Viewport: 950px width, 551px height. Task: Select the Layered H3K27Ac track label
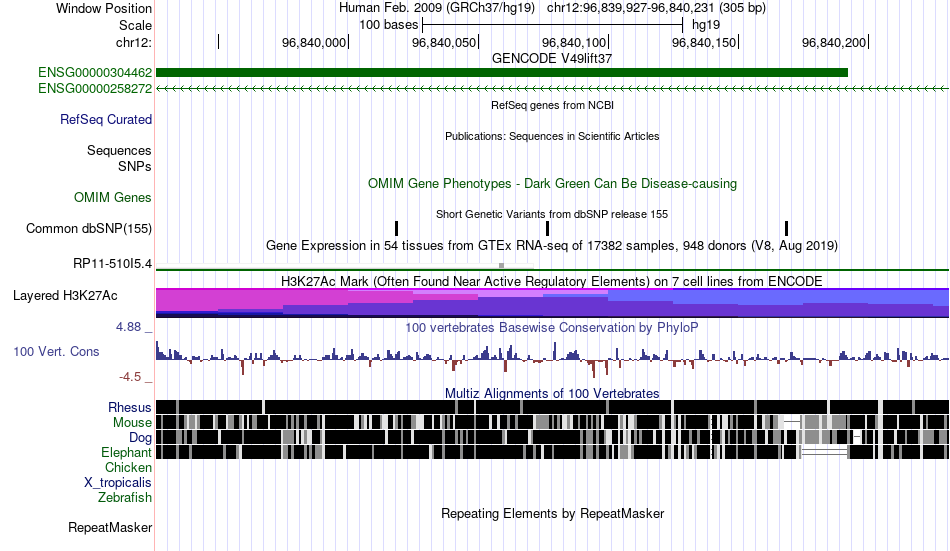(x=65, y=296)
